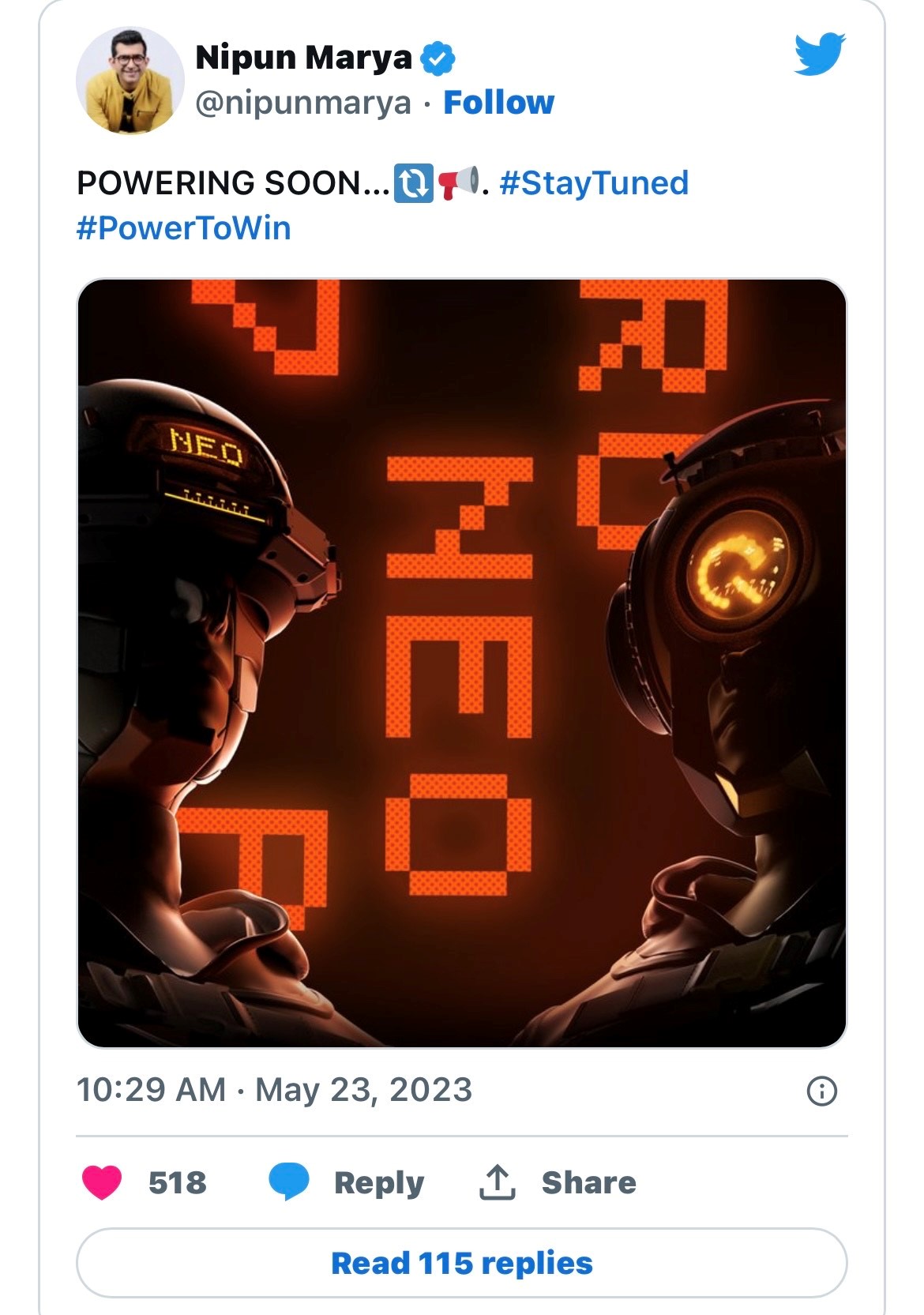Click the share upload arrow icon
The image size is (924, 1315).
(498, 1182)
